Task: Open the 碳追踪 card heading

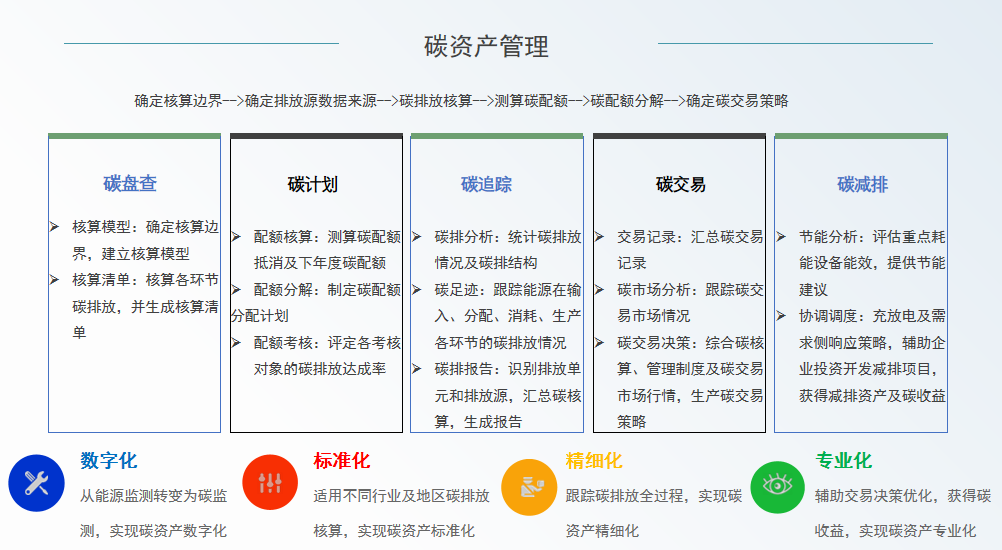Action: [486, 184]
